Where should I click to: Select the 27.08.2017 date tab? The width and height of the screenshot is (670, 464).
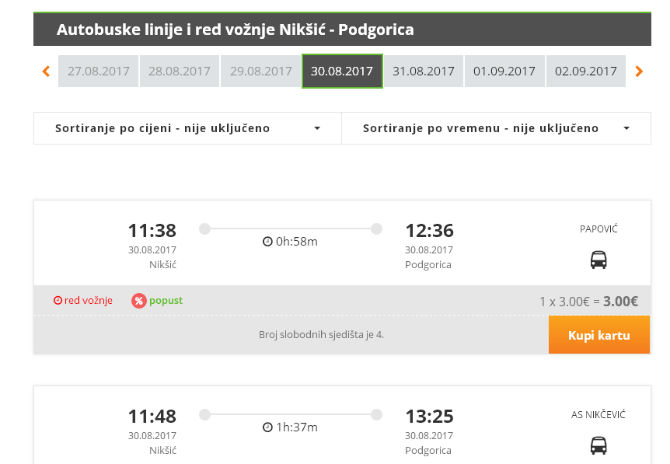pos(98,71)
